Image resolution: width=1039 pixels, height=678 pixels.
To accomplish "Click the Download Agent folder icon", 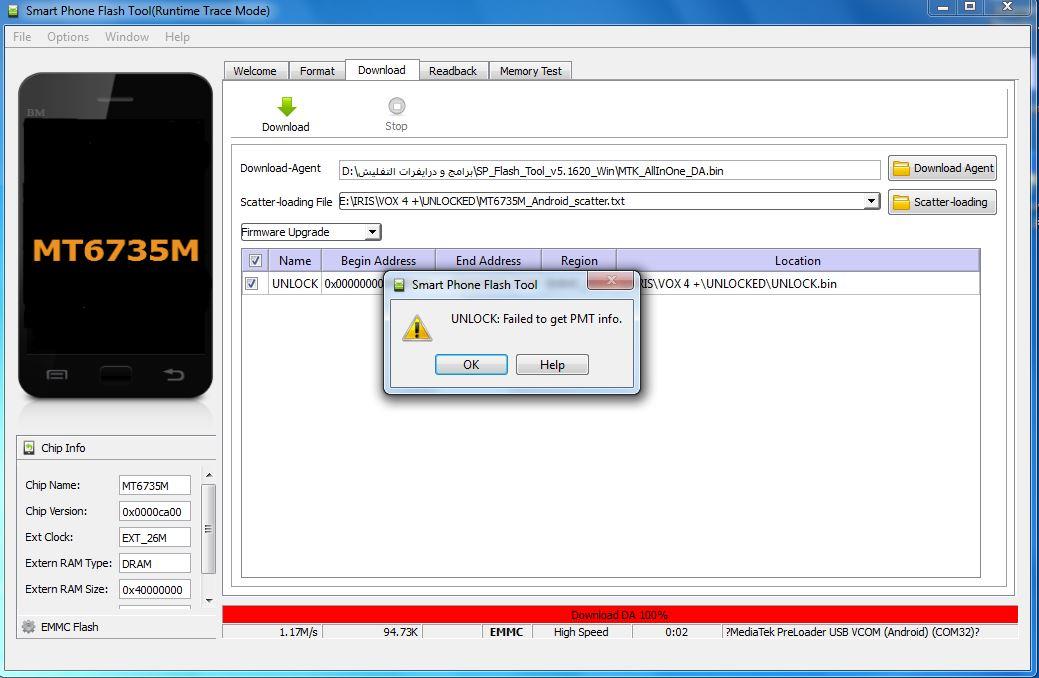I will (901, 168).
